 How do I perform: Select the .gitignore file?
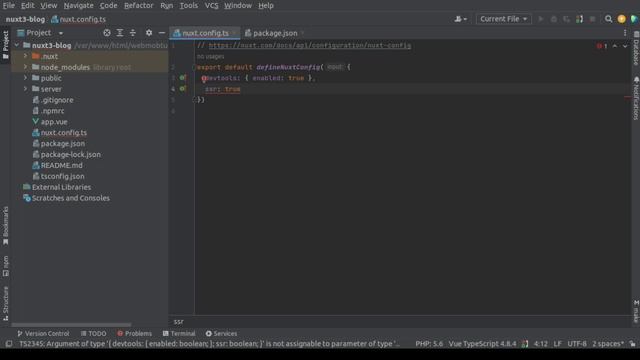coord(53,100)
